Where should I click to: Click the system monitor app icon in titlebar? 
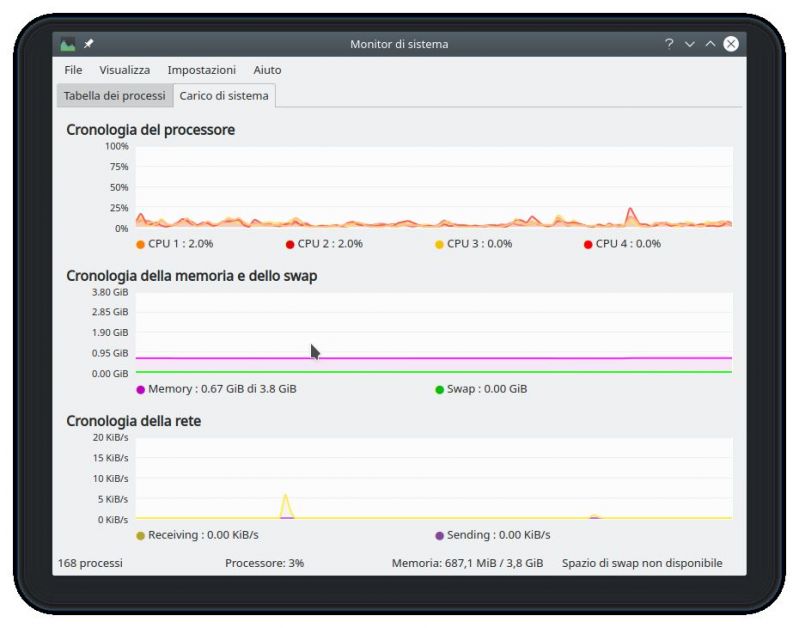tap(67, 44)
